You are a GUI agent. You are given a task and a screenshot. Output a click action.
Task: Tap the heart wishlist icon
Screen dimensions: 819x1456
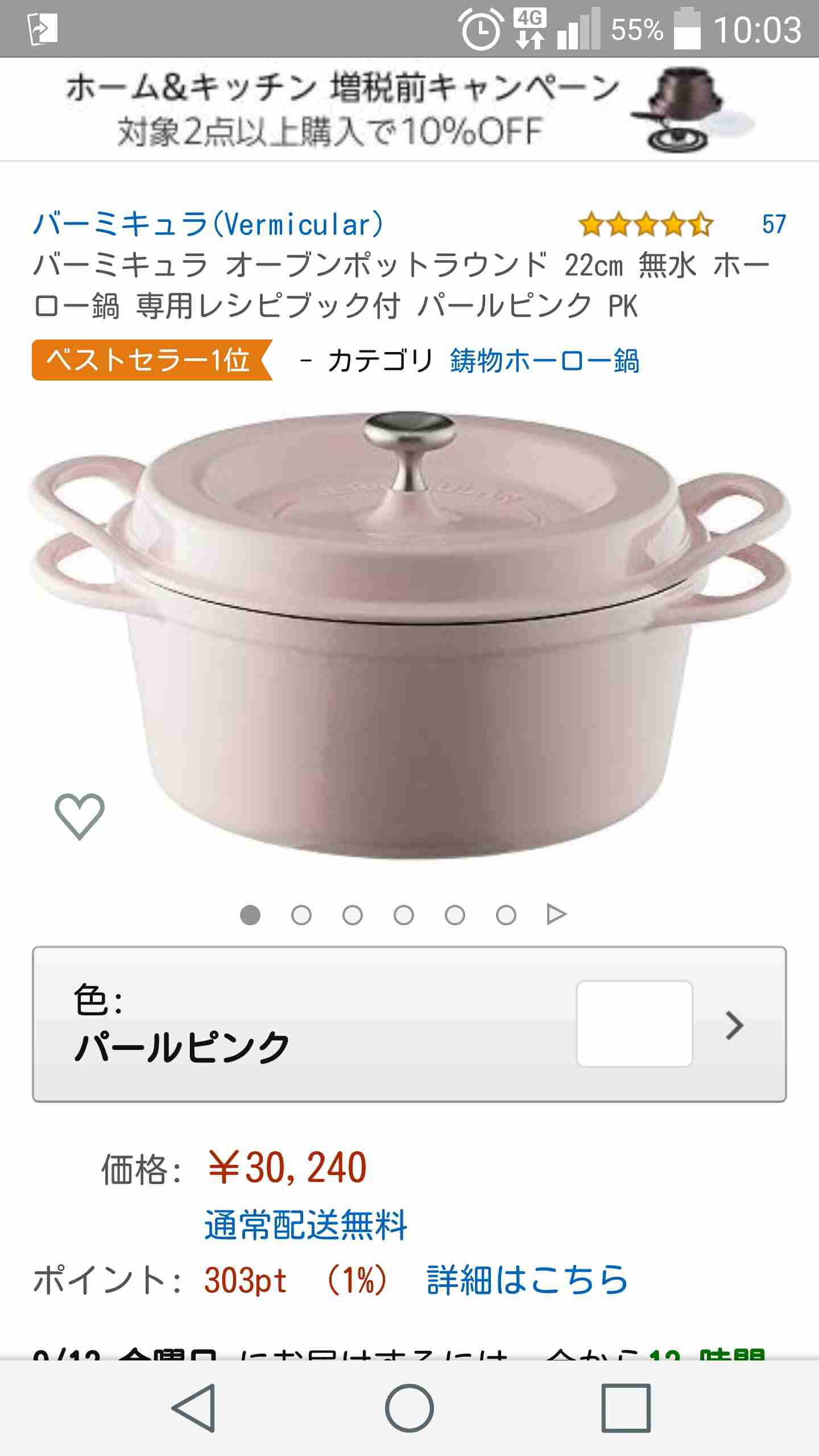80,817
